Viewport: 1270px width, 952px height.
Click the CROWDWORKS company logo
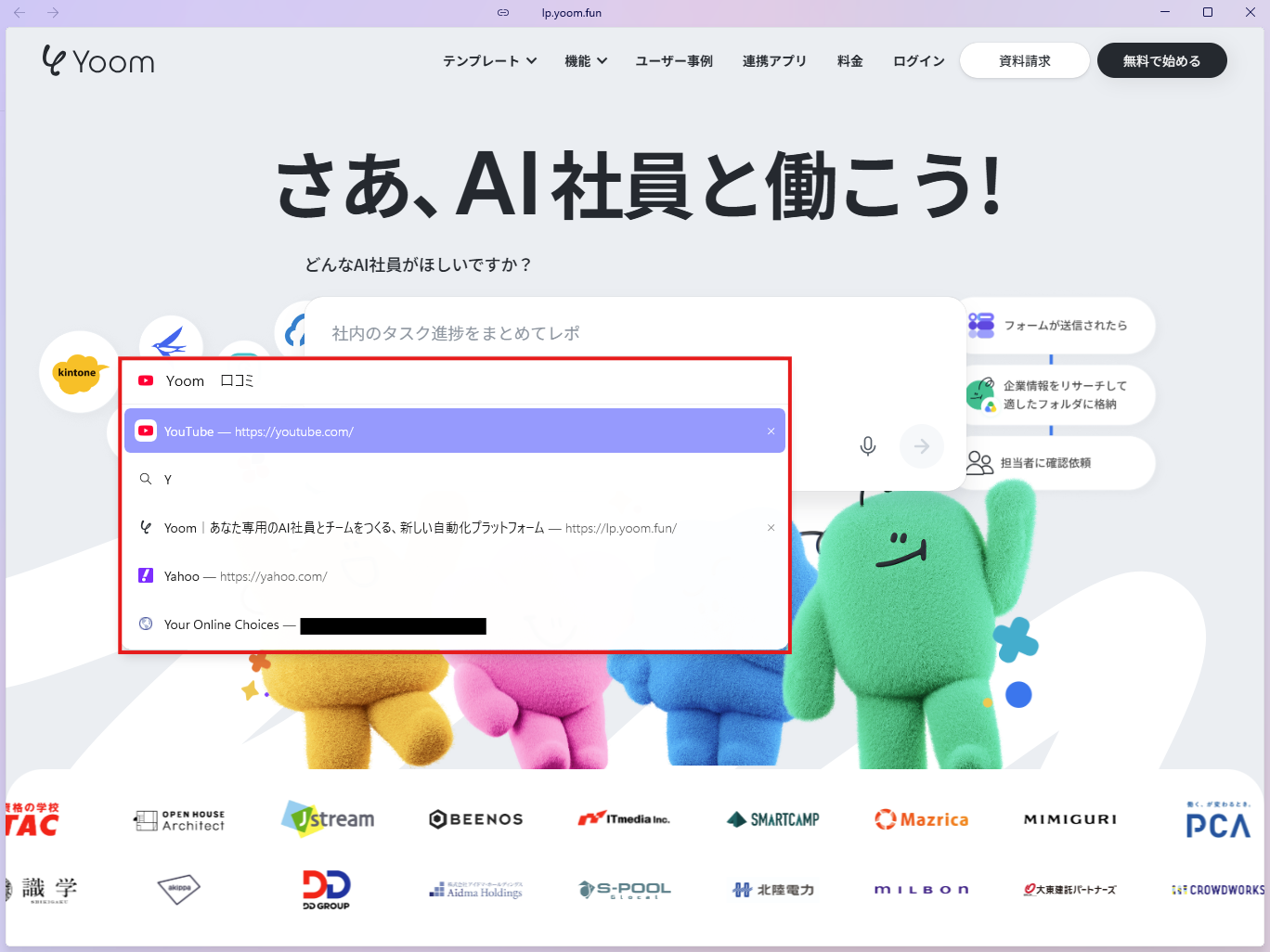click(1219, 890)
